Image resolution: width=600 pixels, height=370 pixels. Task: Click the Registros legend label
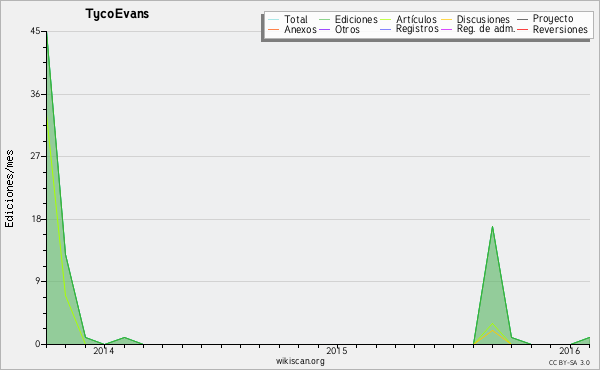pyautogui.click(x=417, y=29)
